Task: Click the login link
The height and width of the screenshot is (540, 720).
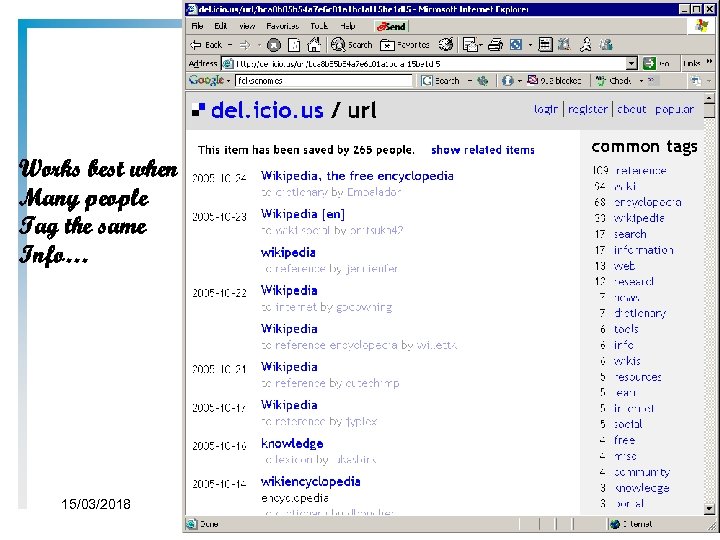Action: pyautogui.click(x=546, y=109)
